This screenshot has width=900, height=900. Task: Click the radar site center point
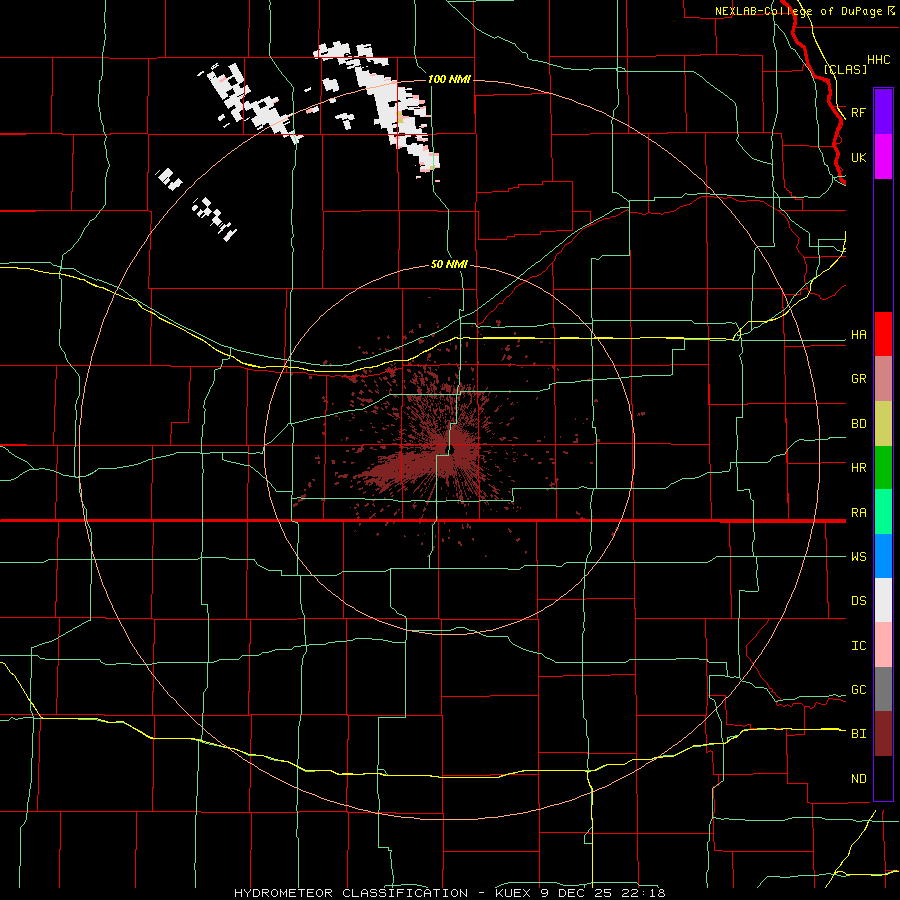pos(449,449)
